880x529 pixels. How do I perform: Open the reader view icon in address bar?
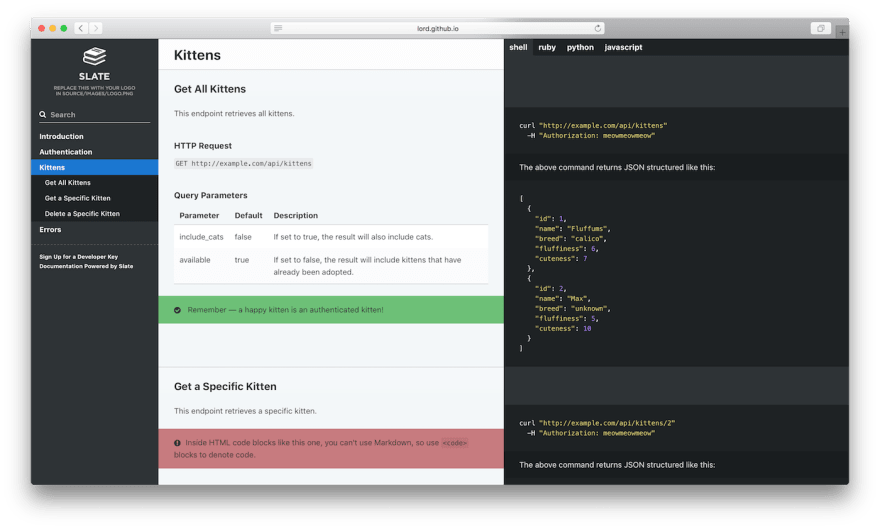coord(278,28)
